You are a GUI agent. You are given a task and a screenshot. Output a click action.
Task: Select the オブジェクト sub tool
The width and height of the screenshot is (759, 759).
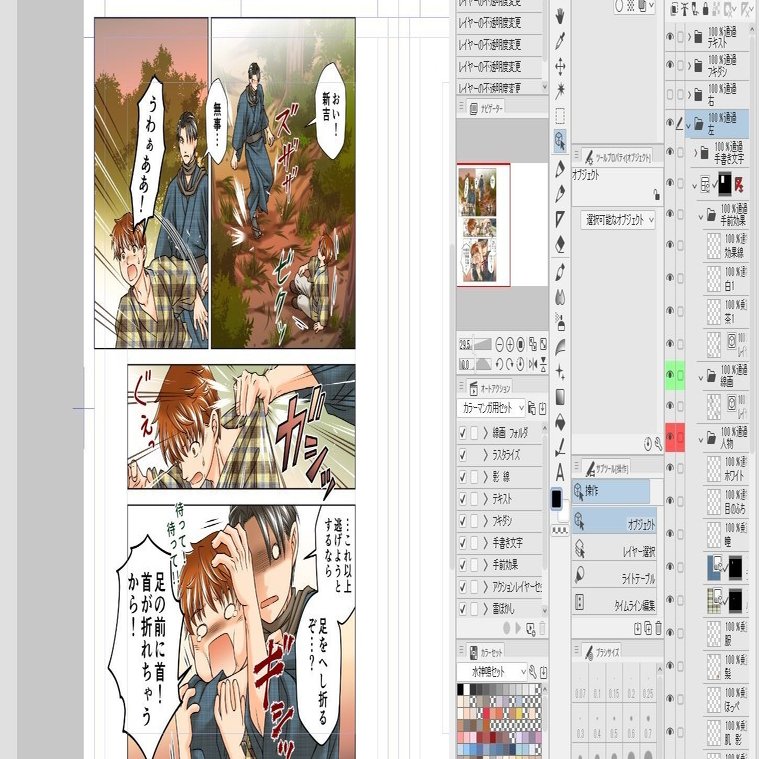click(614, 523)
